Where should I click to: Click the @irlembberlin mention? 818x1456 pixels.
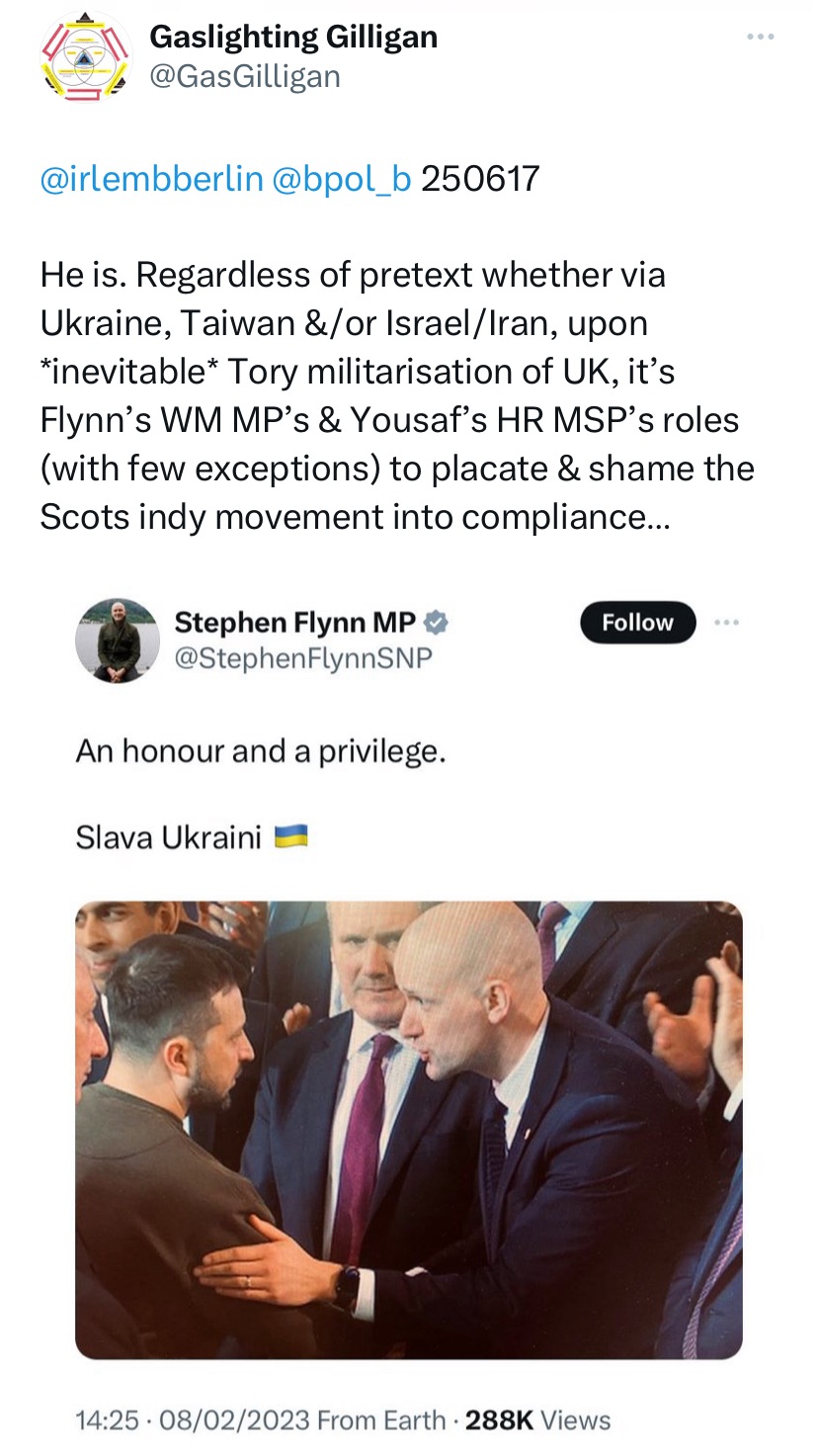point(151,179)
